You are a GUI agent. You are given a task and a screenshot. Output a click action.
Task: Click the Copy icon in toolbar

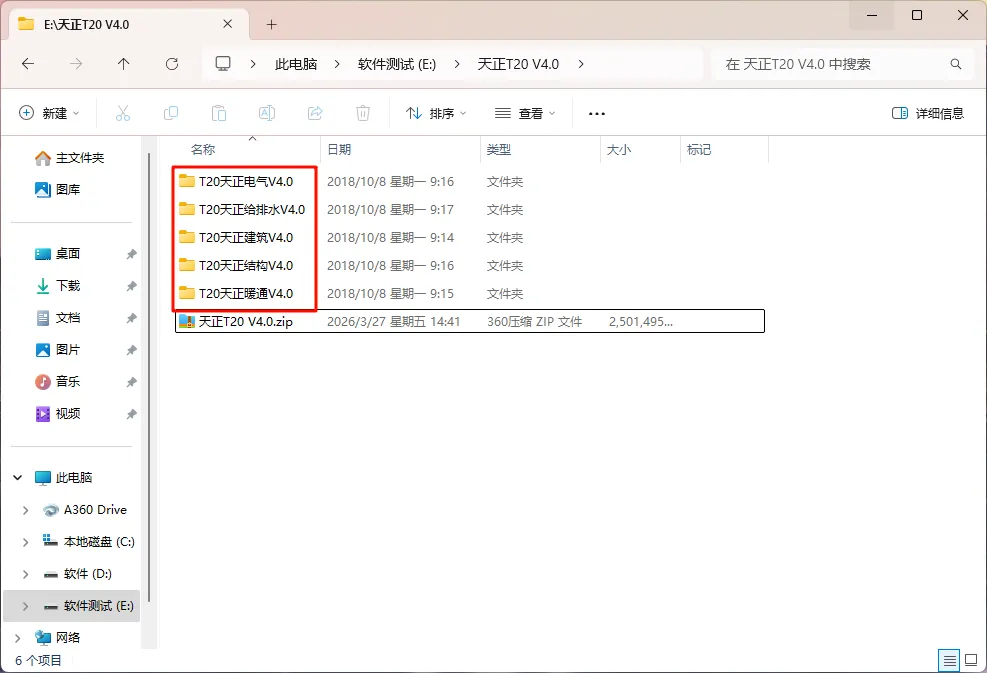point(171,113)
